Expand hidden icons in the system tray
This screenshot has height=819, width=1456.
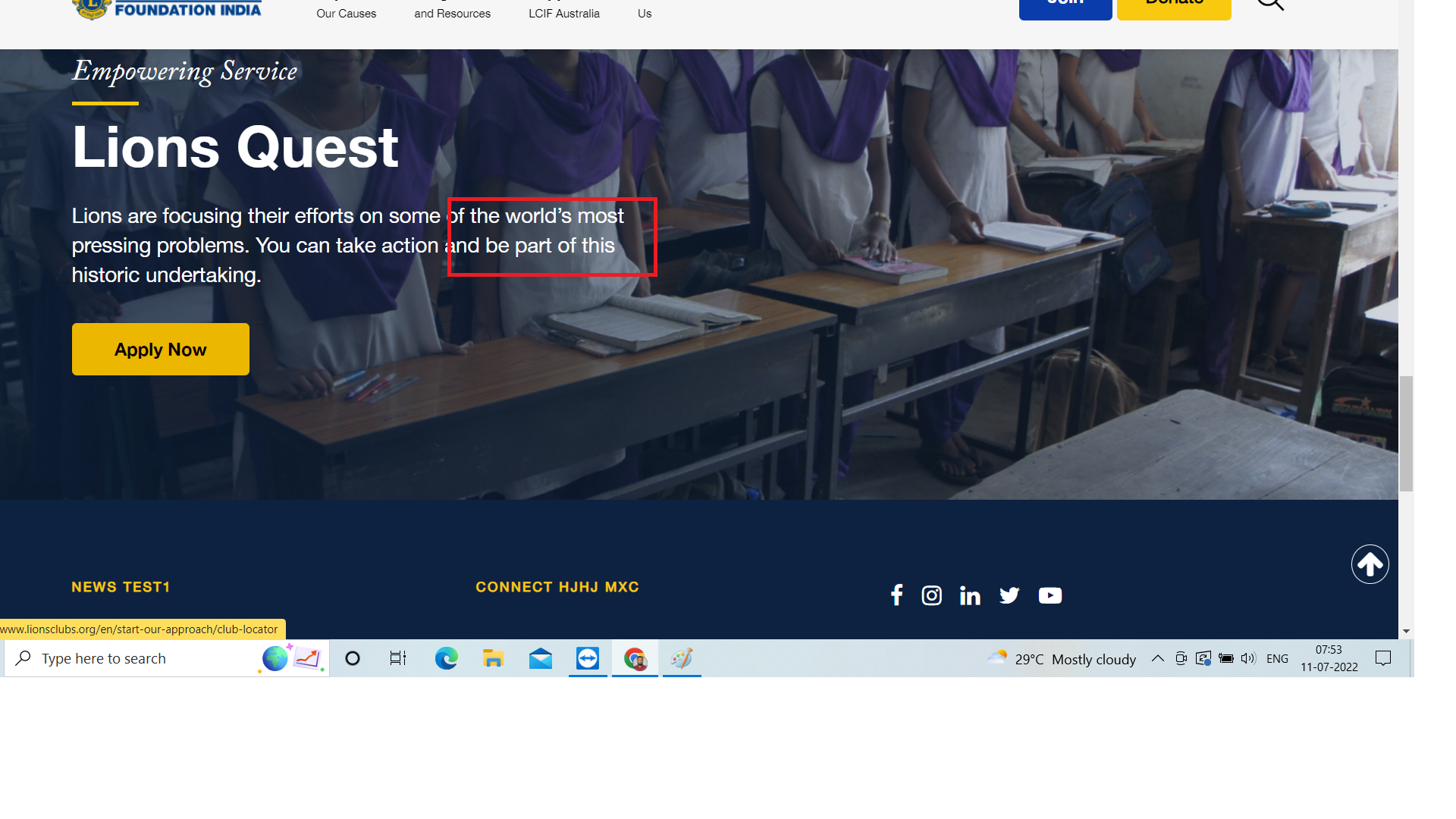1158,658
